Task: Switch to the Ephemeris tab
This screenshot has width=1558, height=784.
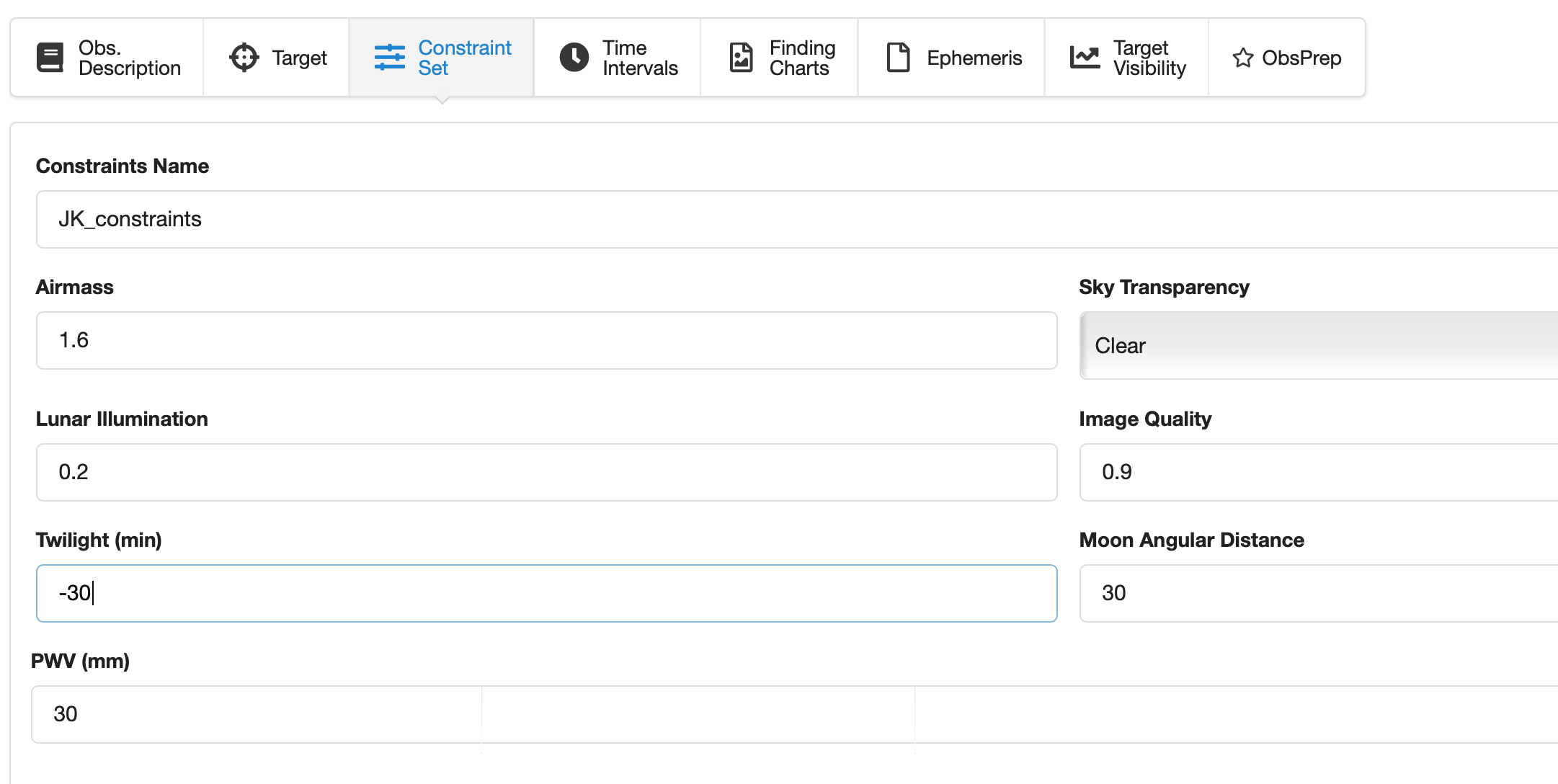Action: pos(974,58)
